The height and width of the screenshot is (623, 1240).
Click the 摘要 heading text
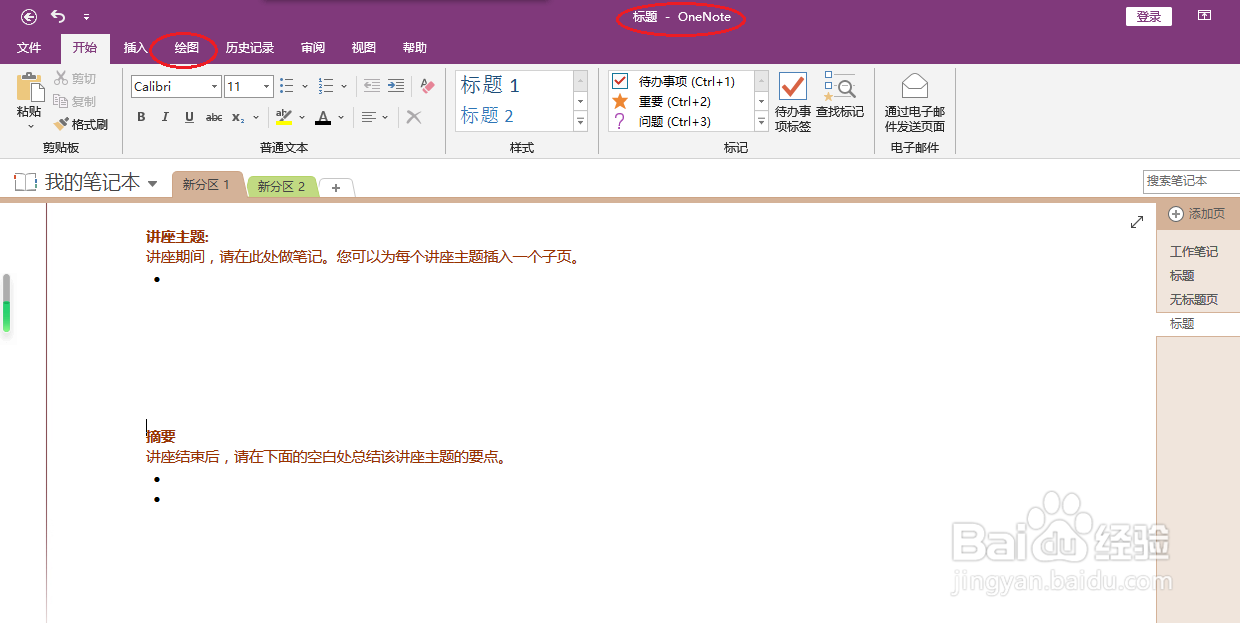pyautogui.click(x=161, y=437)
